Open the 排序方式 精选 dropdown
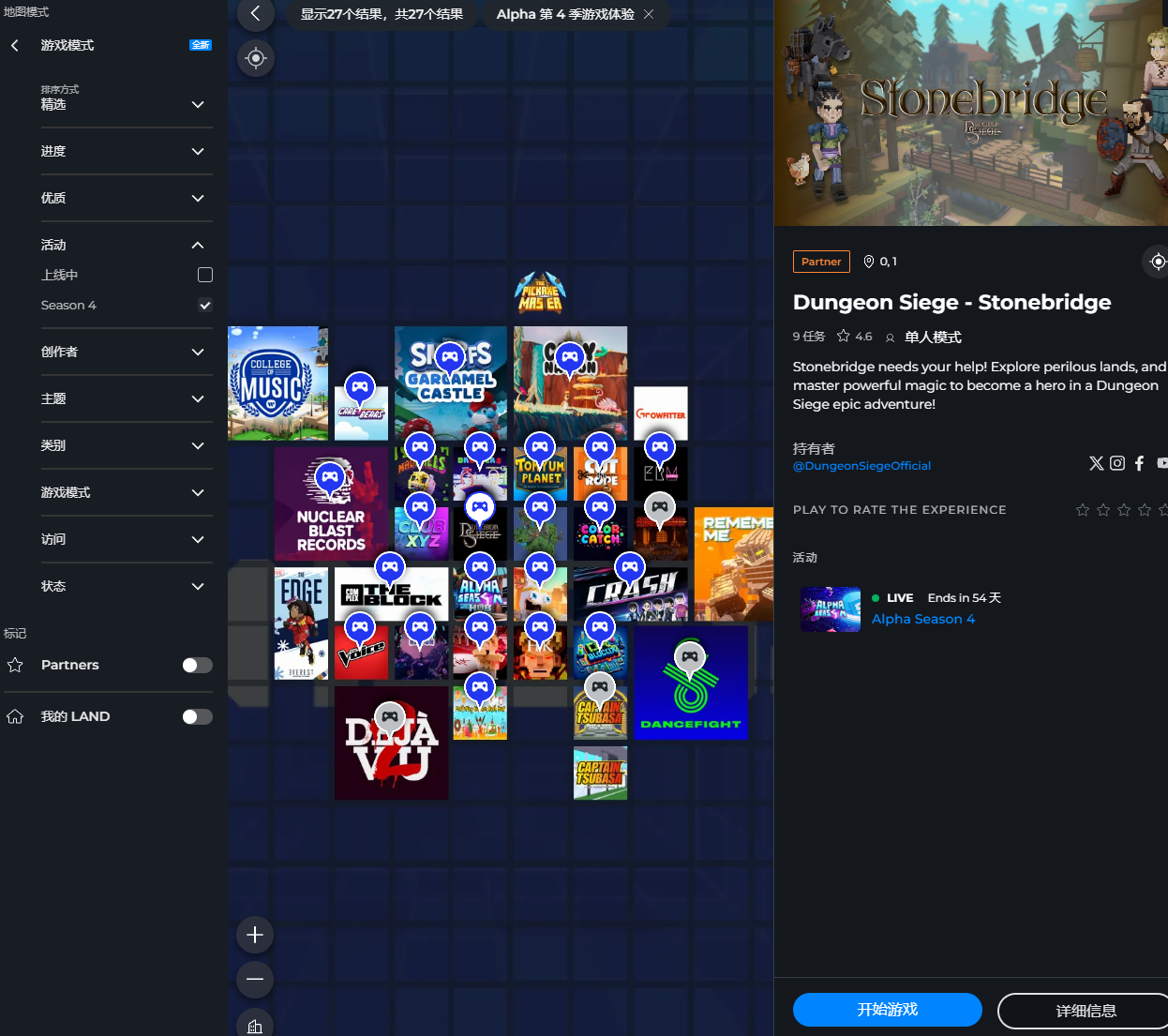The height and width of the screenshot is (1036, 1168). [127, 98]
